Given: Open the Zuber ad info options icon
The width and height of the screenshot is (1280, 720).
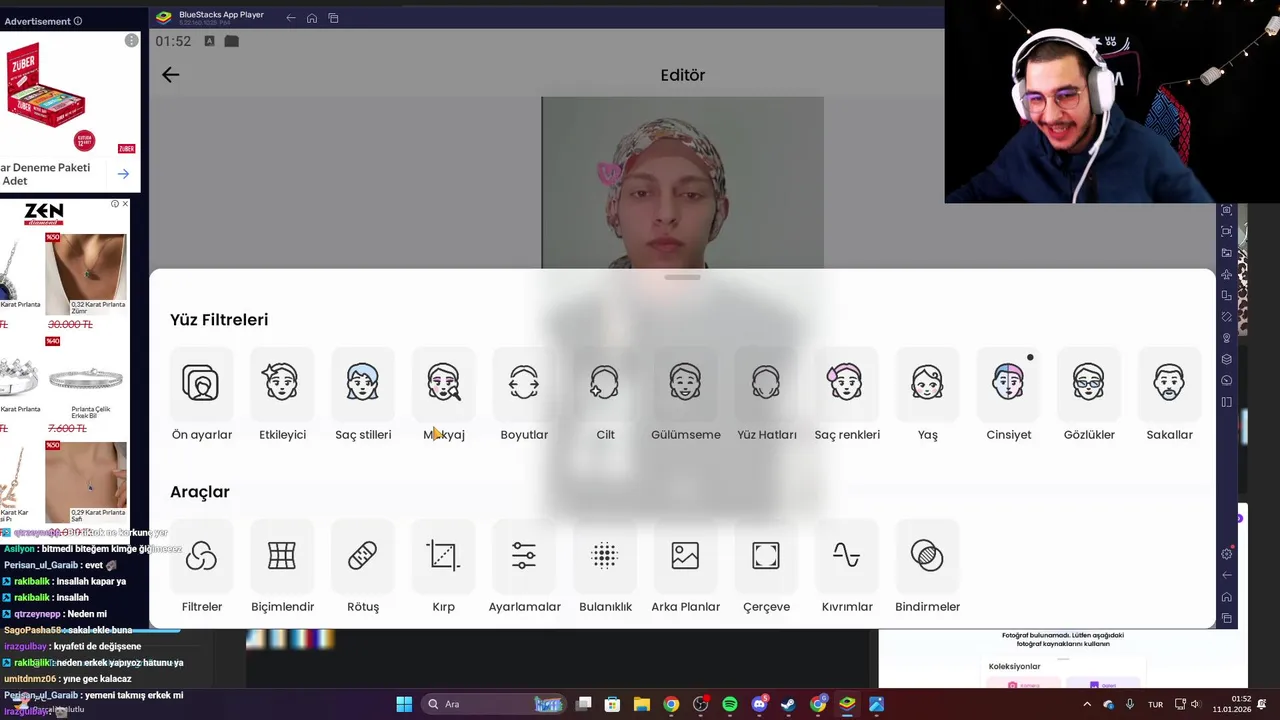Looking at the screenshot, I should 131,41.
